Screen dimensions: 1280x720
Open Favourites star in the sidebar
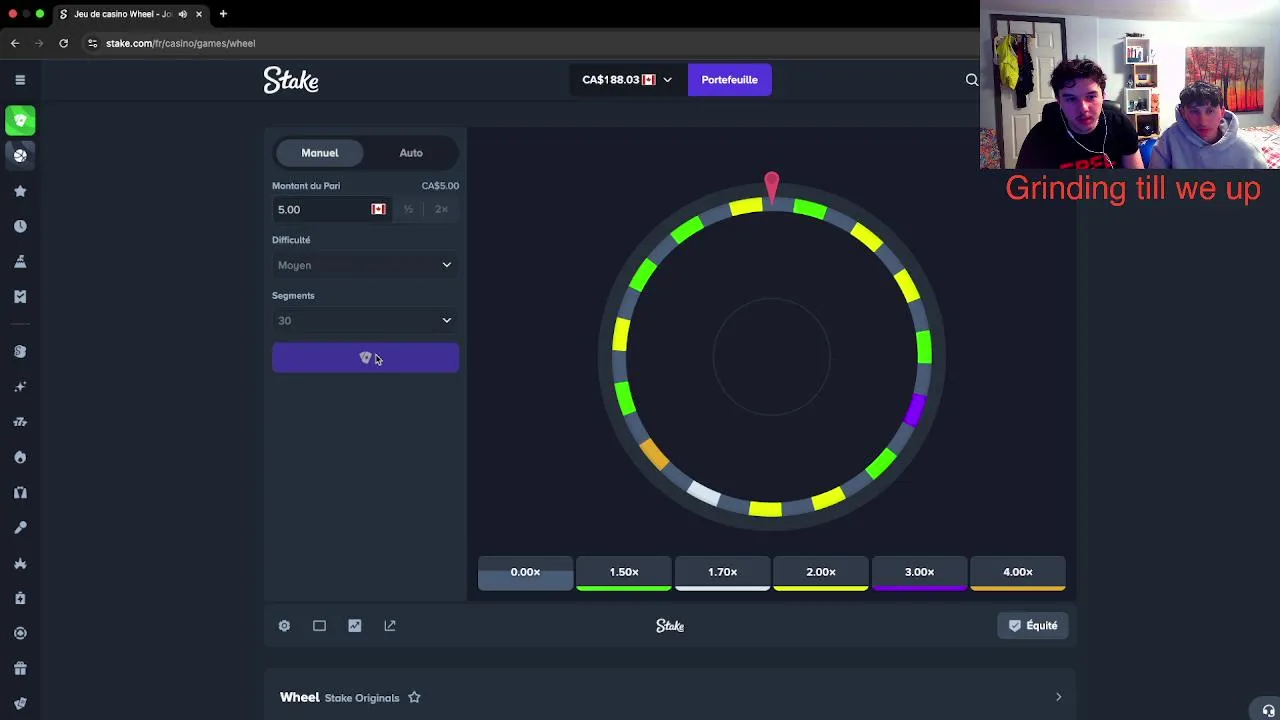click(x=20, y=191)
